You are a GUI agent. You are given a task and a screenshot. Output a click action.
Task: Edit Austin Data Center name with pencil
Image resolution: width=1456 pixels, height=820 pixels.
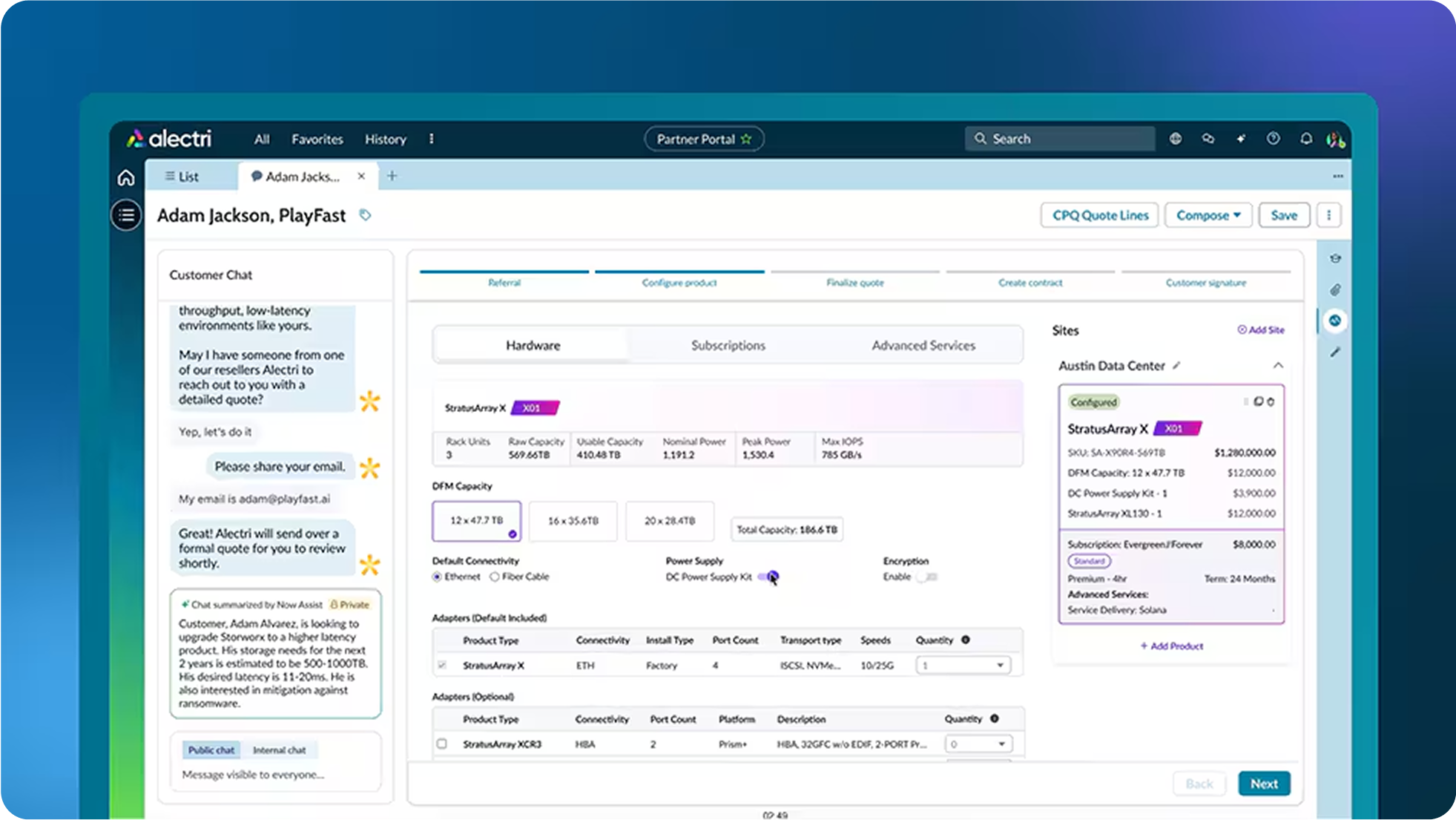pyautogui.click(x=1176, y=366)
